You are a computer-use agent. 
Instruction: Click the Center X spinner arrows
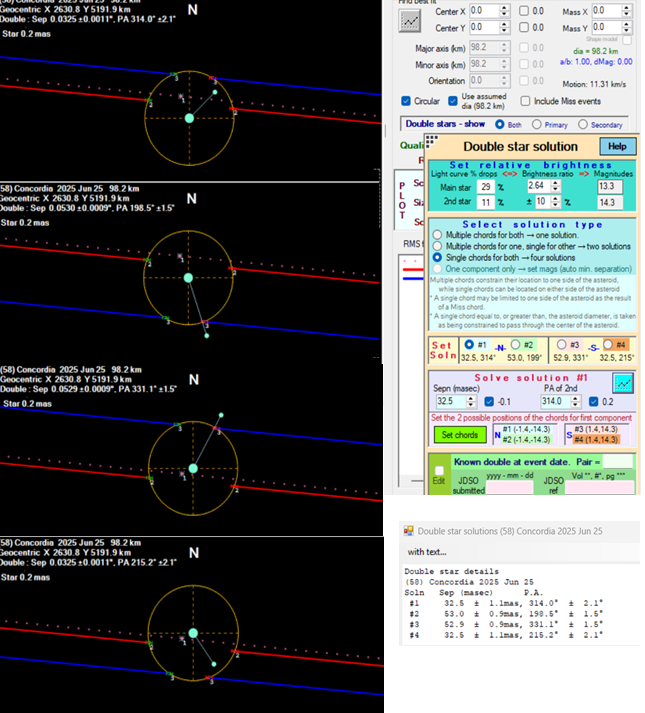click(x=504, y=11)
